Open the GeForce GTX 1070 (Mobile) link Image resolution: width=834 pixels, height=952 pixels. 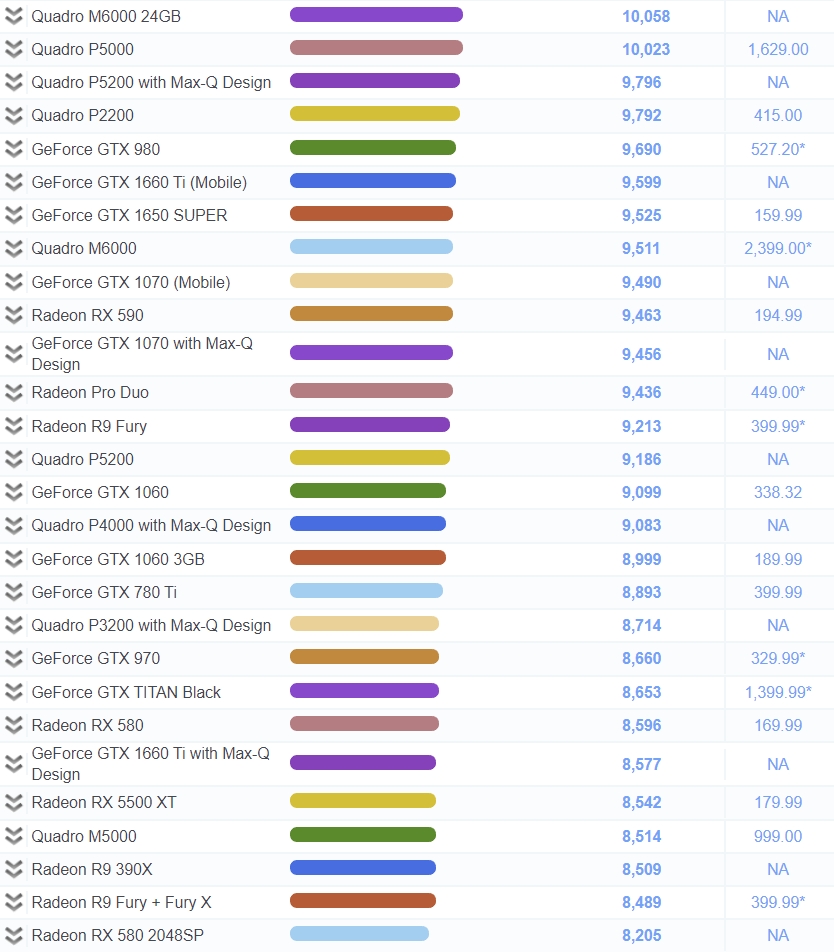pos(131,282)
